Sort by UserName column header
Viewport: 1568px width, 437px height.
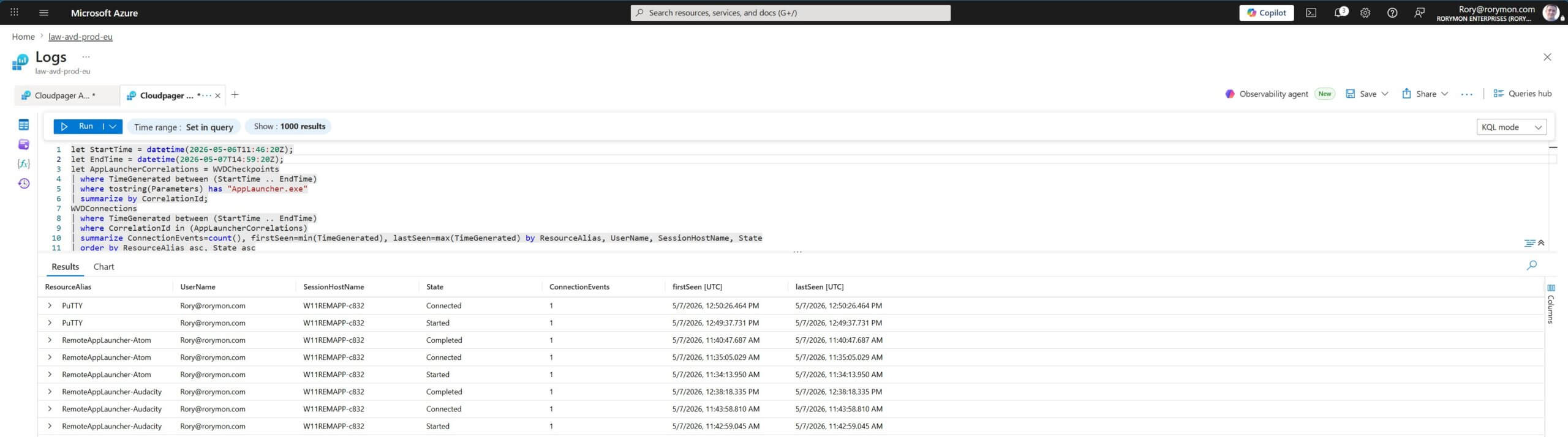[x=197, y=286]
